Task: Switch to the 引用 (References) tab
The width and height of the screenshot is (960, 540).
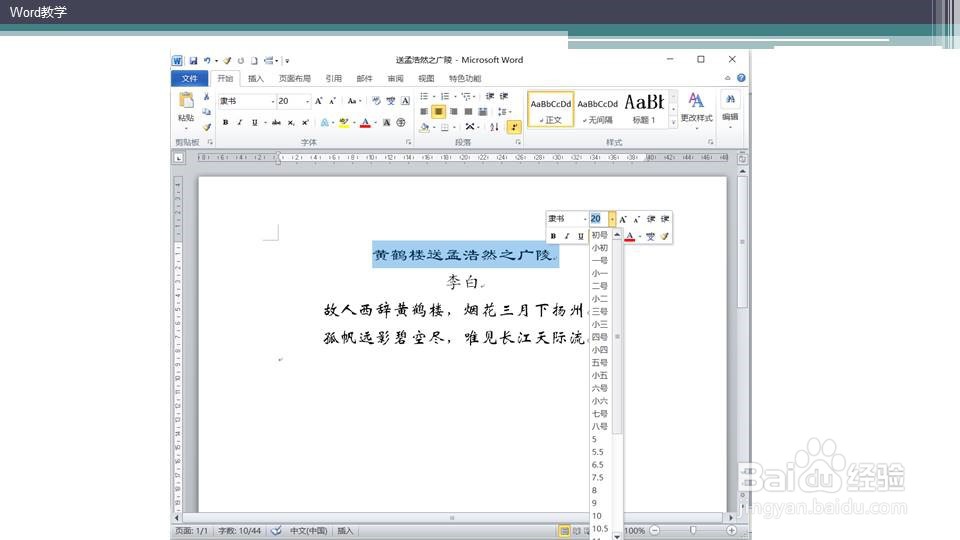Action: [x=334, y=78]
